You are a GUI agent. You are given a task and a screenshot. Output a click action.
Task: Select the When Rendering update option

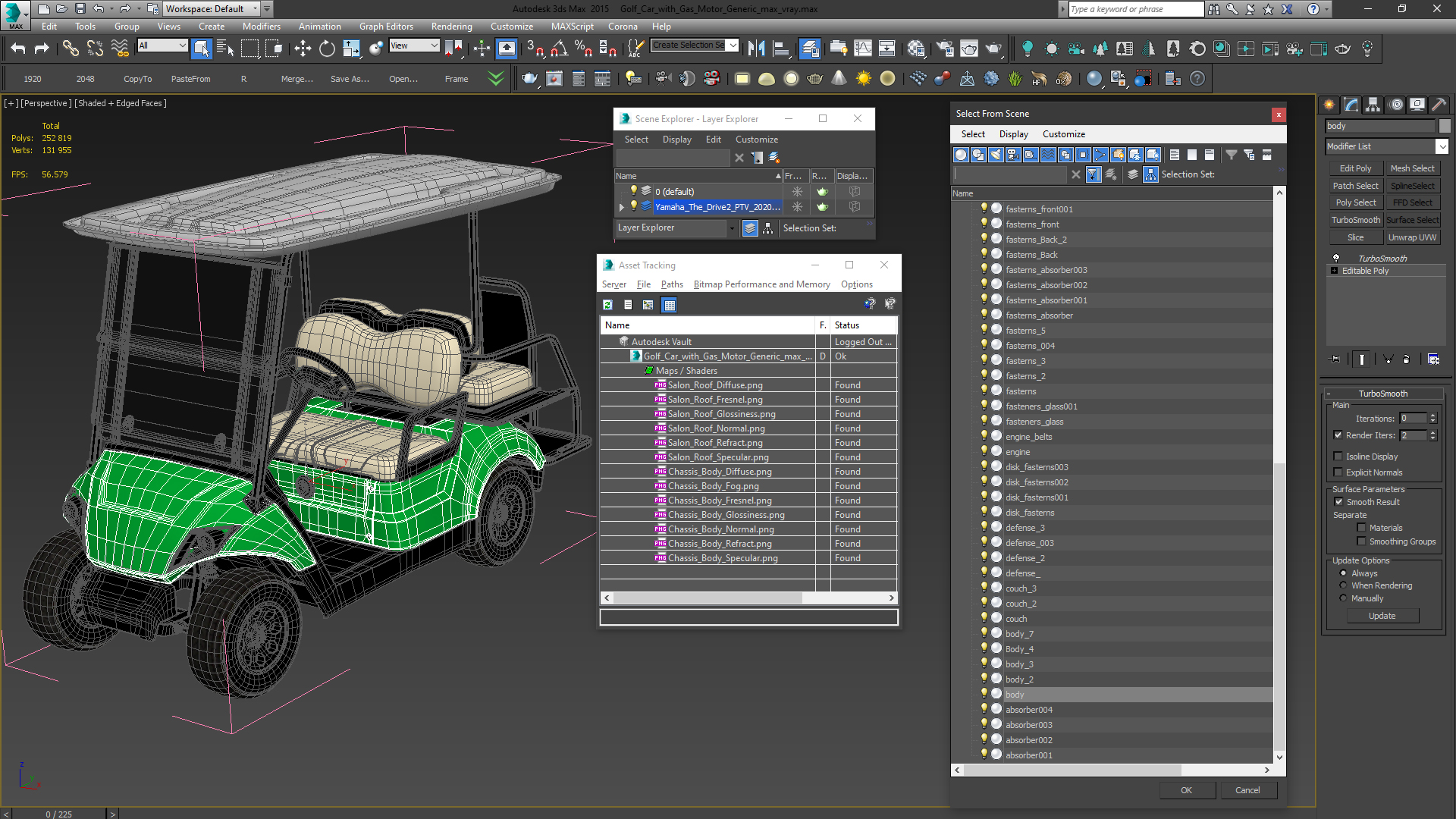point(1343,585)
